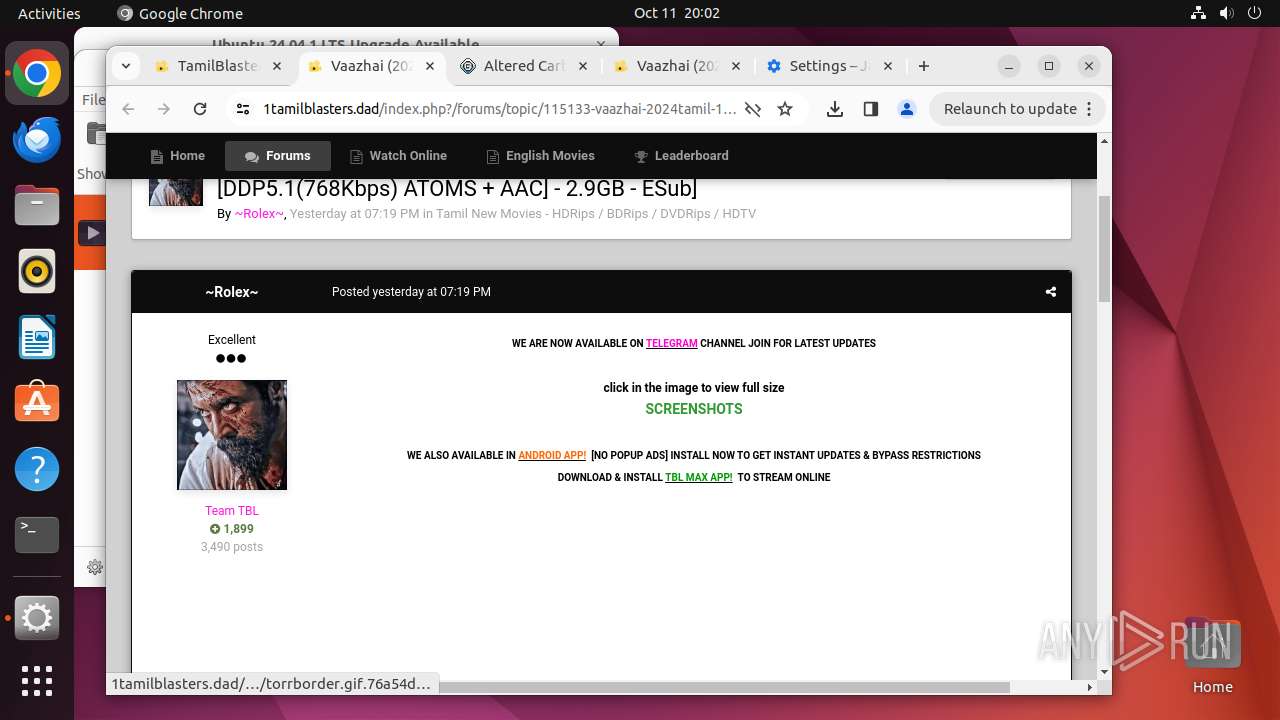Close the TamilBlasters tab
Viewport: 1280px width, 720px height.
(277, 66)
